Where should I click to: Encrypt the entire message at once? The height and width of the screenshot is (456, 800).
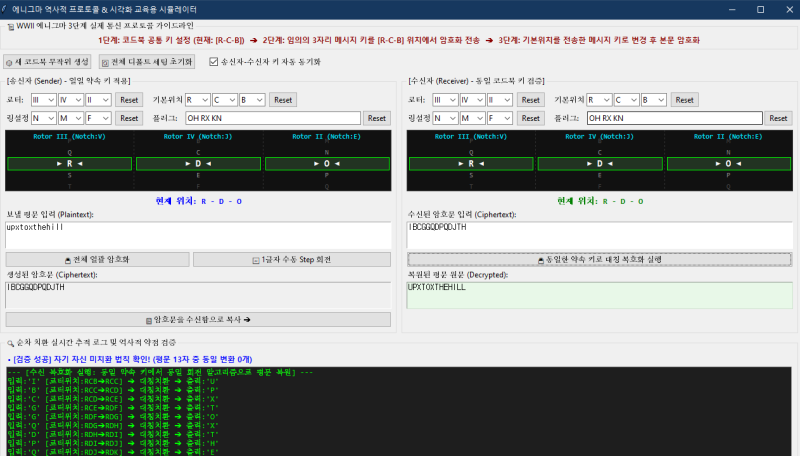coord(97,260)
